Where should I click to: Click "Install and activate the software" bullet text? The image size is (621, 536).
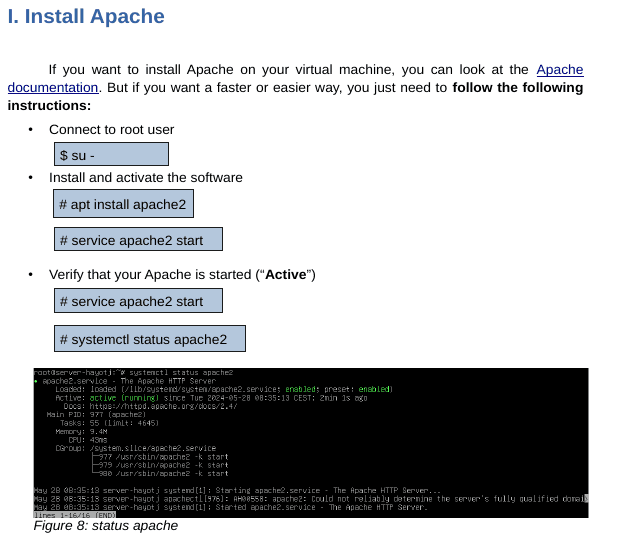pos(145,178)
